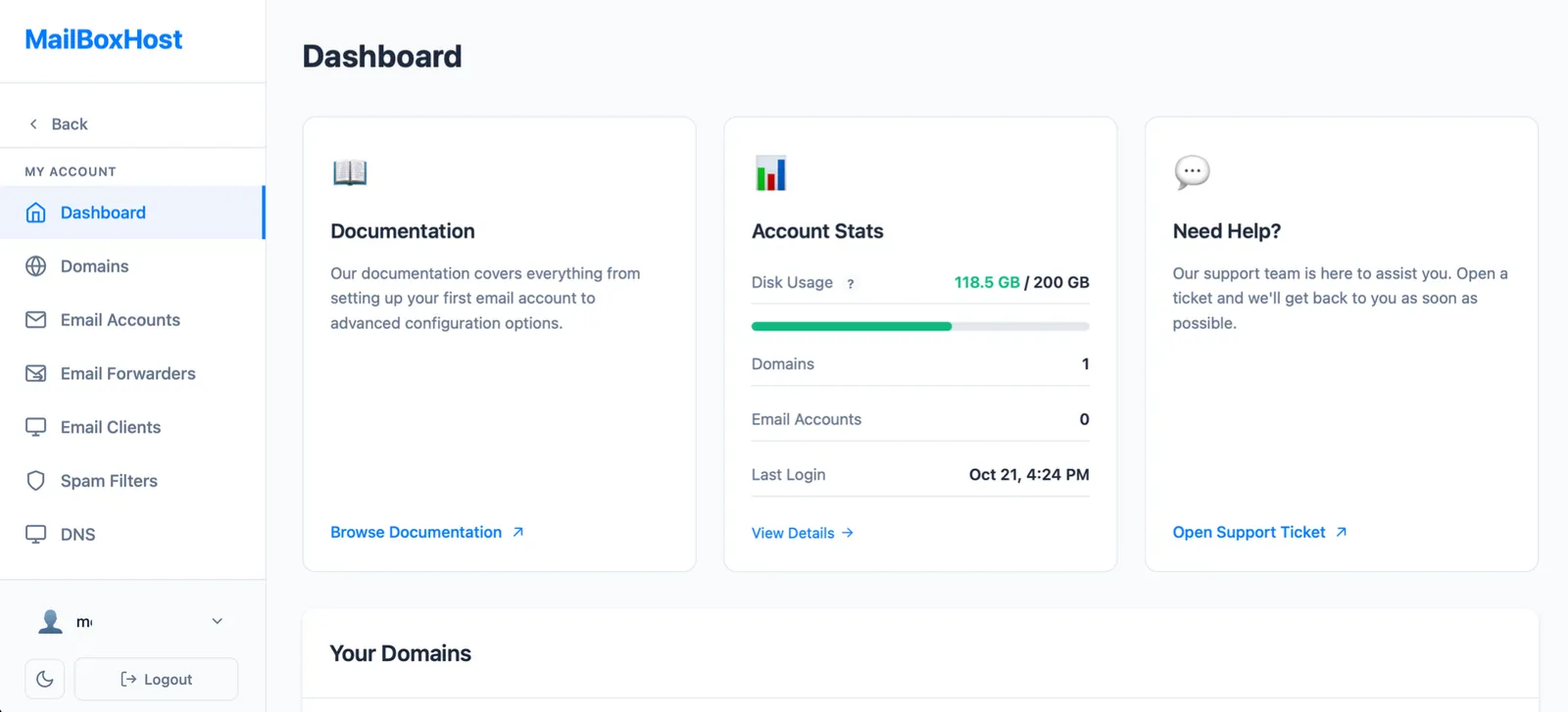Click the Dashboard home icon in the sidebar
This screenshot has height=712, width=1568.
[35, 213]
